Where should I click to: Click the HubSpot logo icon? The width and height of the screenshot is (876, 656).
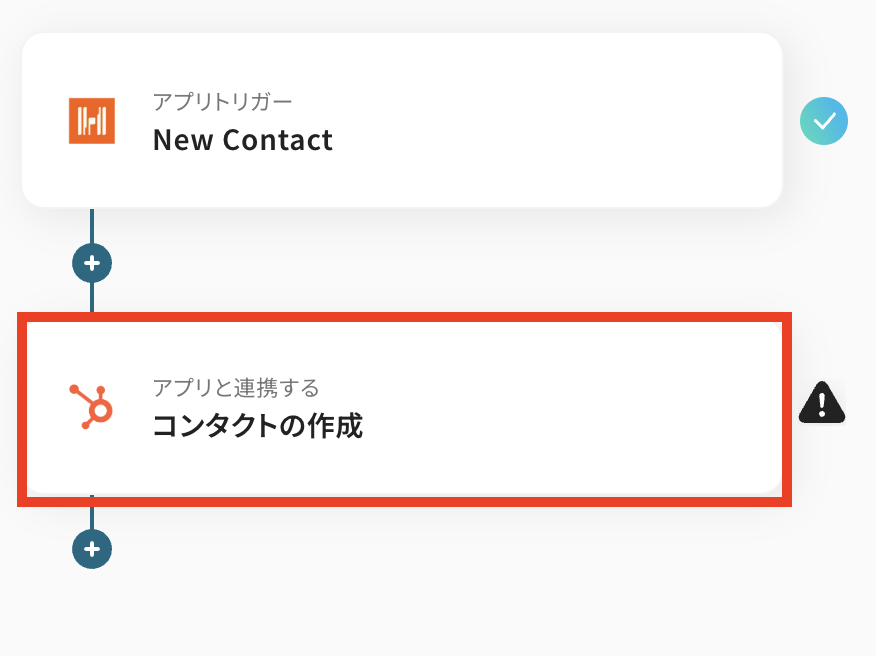[x=92, y=406]
